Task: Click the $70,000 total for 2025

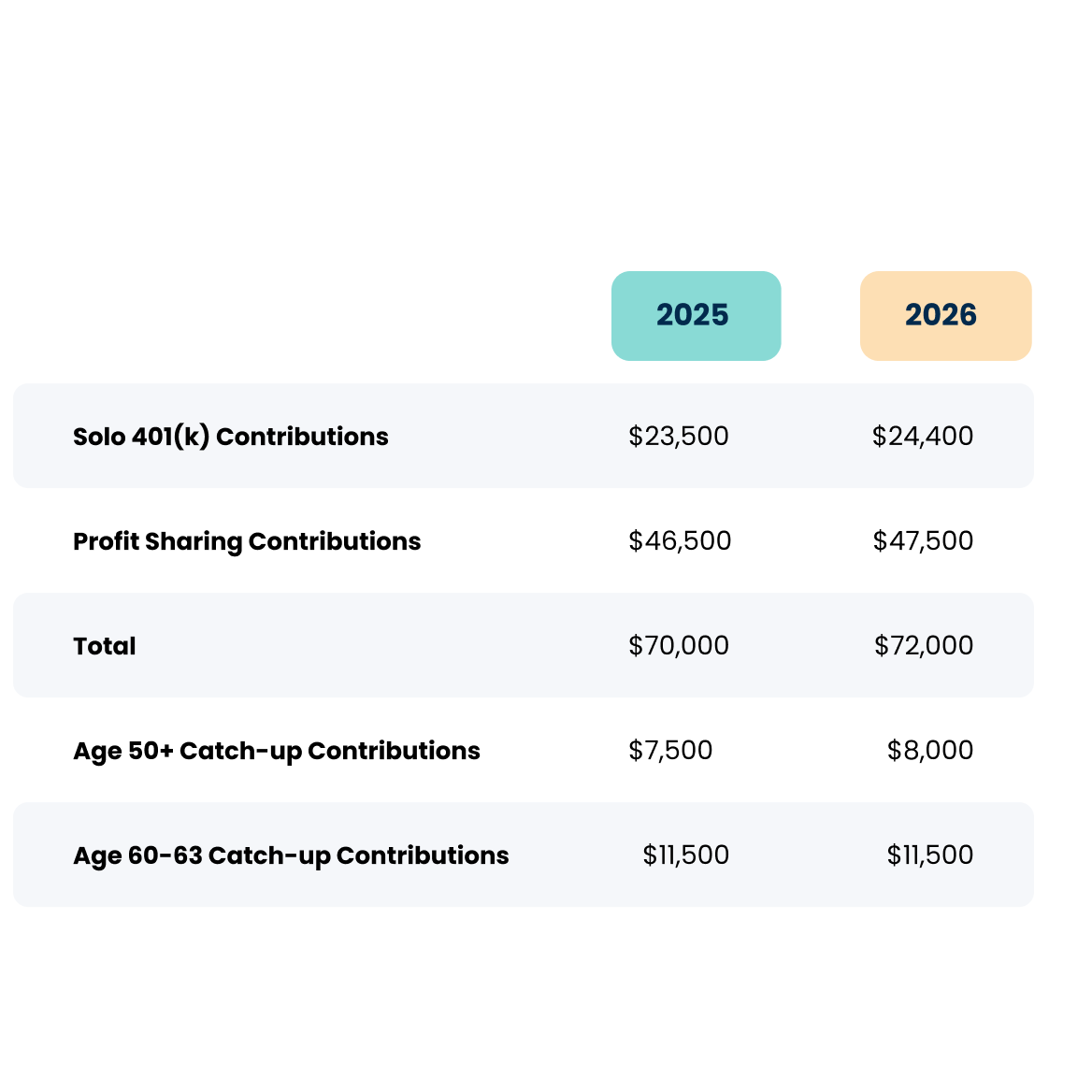Action: 679,646
